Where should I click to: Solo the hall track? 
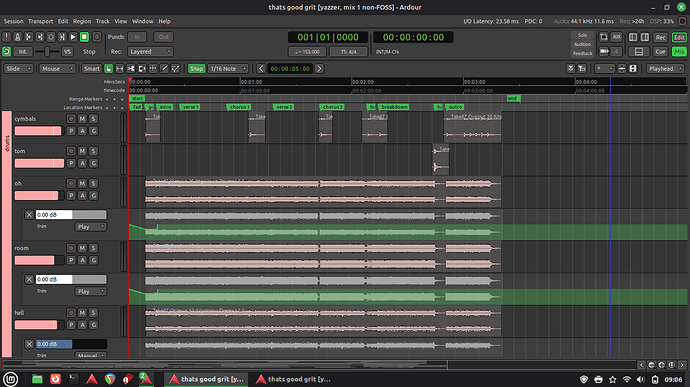[93, 313]
